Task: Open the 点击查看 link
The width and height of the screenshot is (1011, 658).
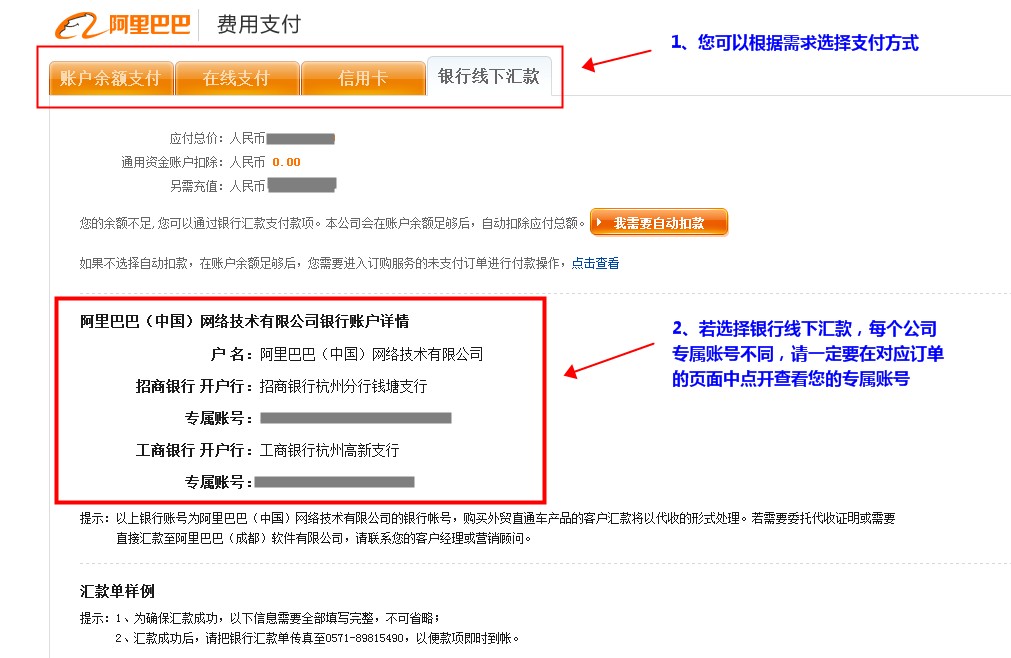Action: [x=595, y=263]
